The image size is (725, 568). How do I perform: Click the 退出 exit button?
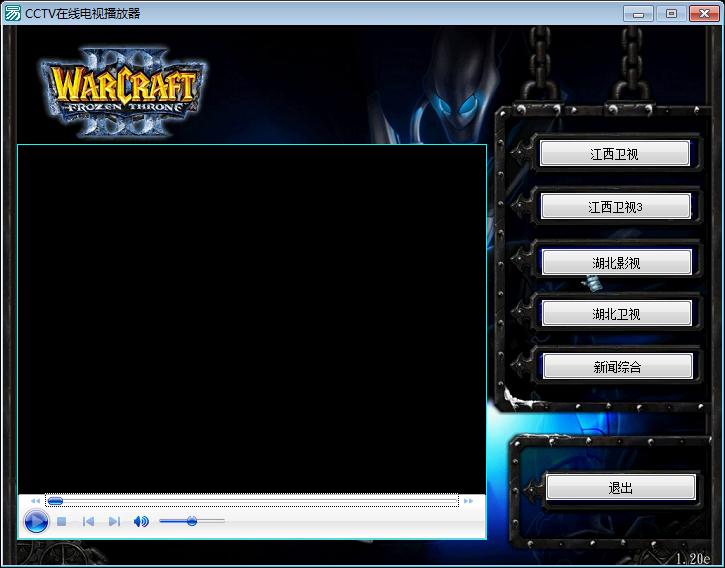[621, 487]
